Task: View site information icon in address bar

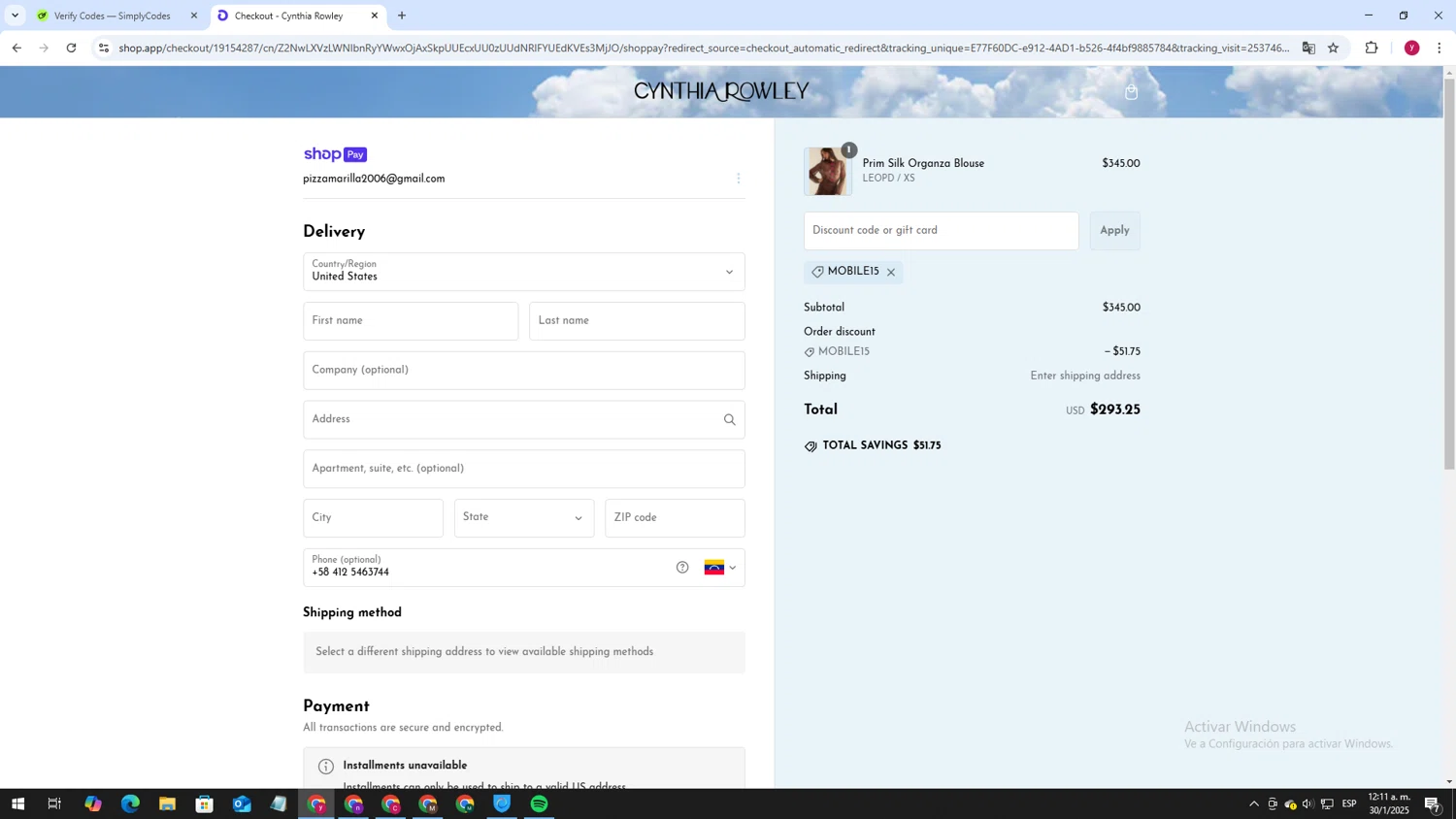Action: click(104, 48)
